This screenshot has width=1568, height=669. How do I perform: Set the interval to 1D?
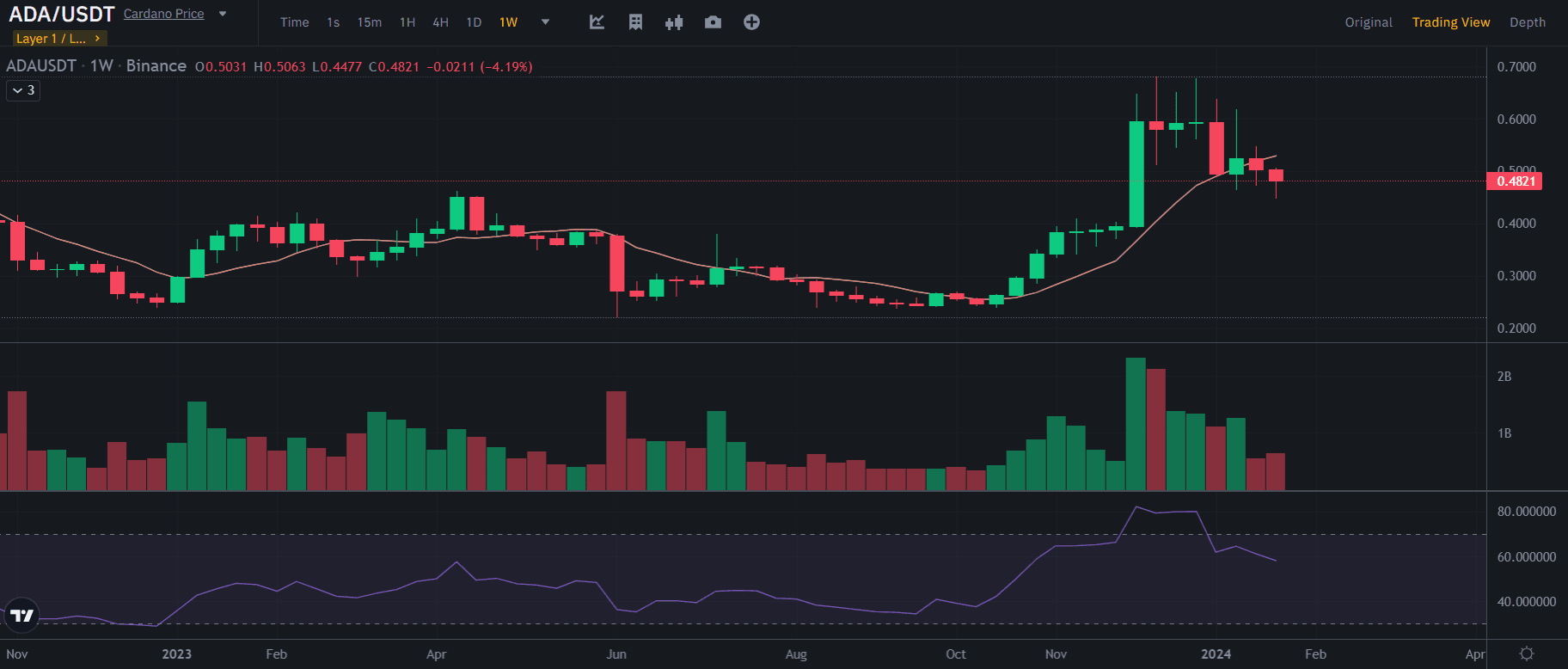474,22
